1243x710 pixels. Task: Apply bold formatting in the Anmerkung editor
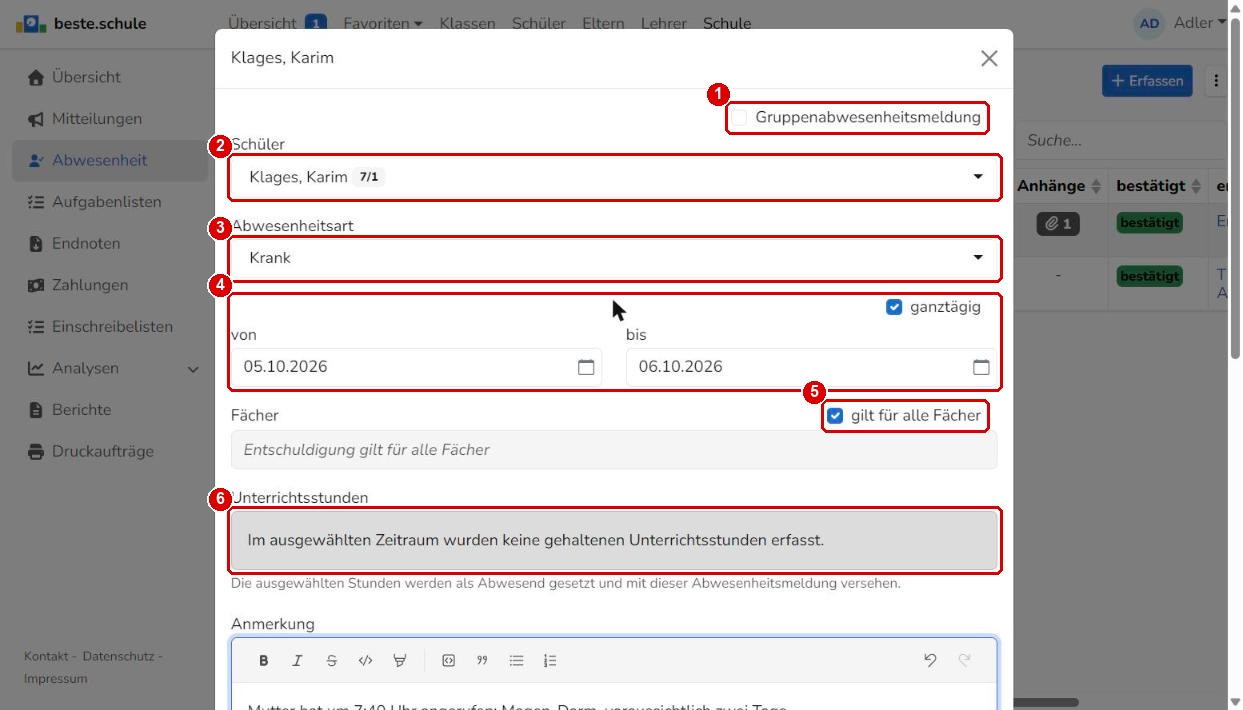(264, 660)
